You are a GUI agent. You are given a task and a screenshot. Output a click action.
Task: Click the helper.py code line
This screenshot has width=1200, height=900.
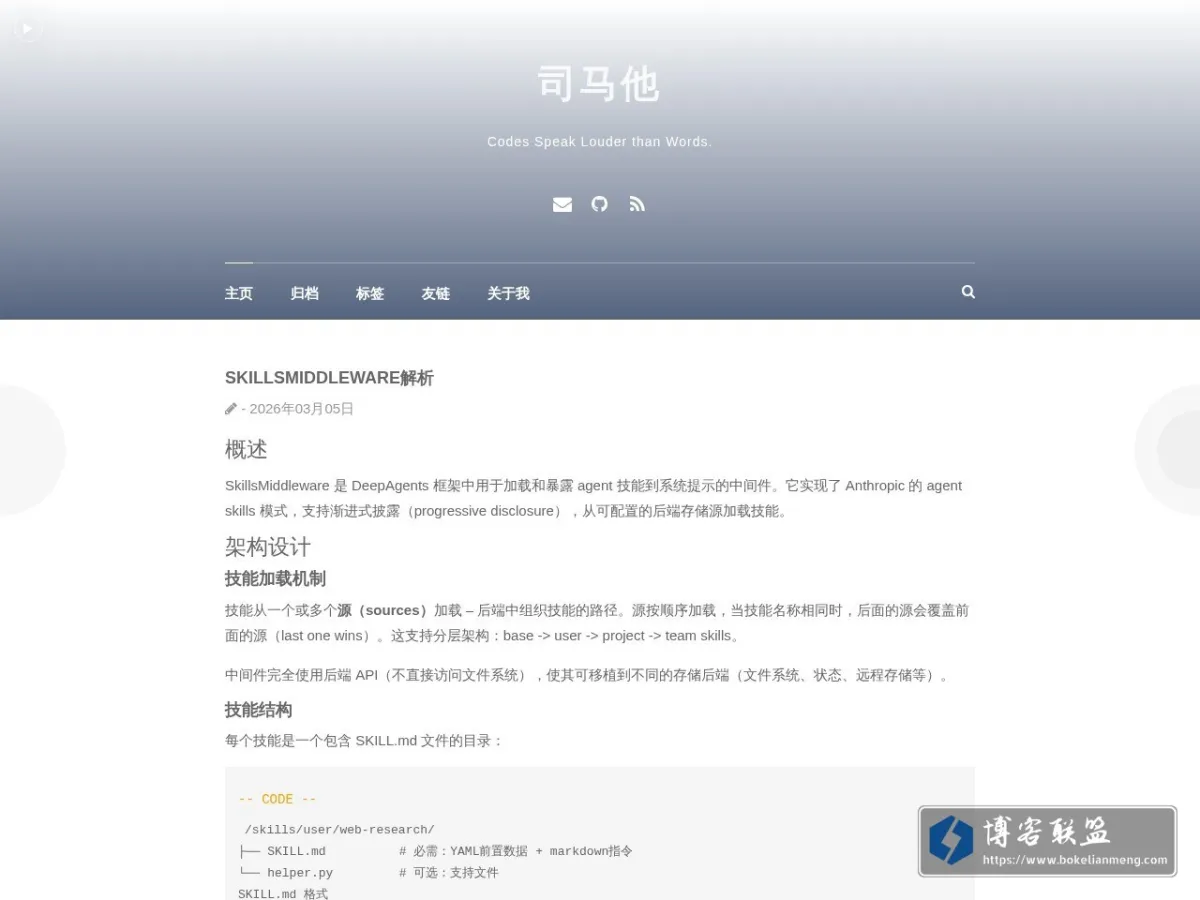click(368, 872)
